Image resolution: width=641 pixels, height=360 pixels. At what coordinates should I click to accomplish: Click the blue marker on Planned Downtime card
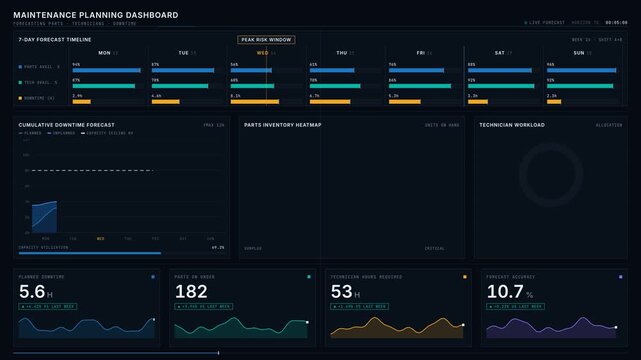(x=153, y=277)
